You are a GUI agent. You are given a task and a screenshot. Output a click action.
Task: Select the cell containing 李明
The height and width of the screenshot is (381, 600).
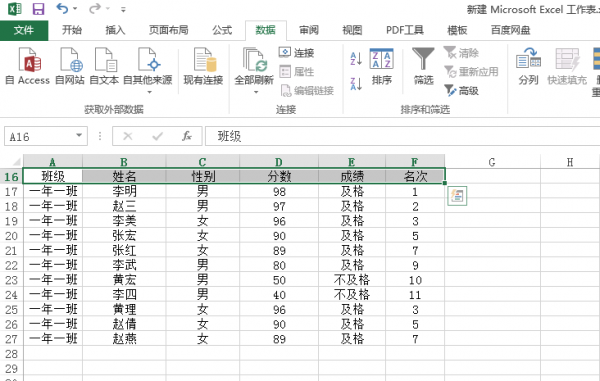pyautogui.click(x=124, y=191)
